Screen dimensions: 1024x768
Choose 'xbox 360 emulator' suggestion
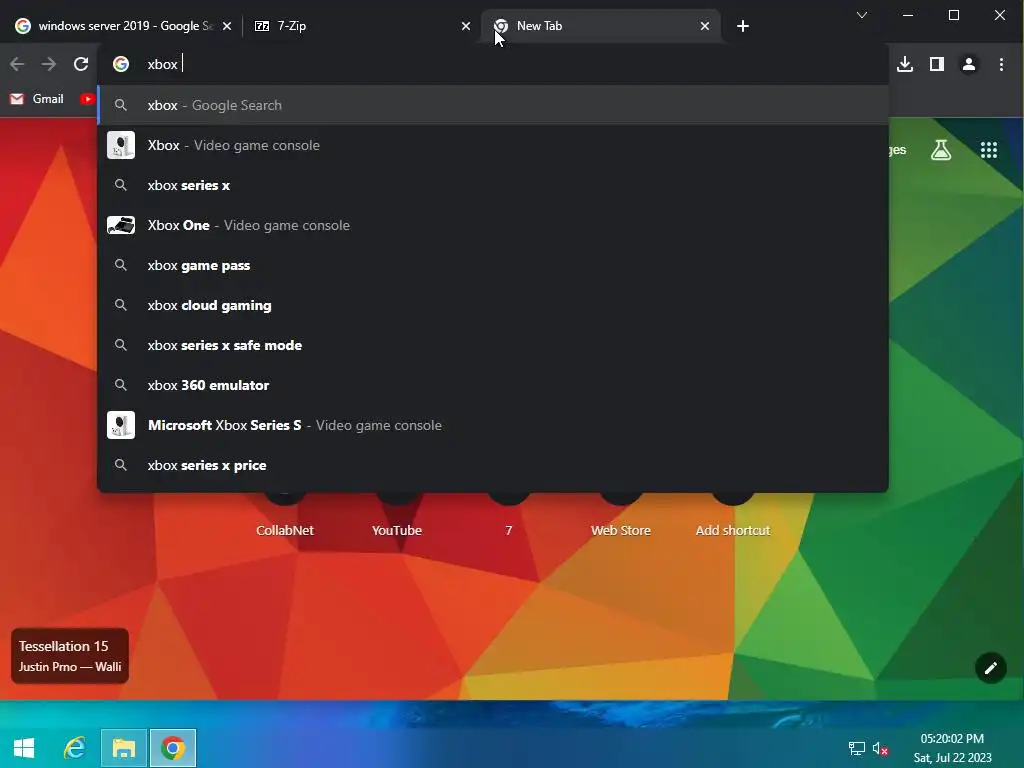(493, 385)
